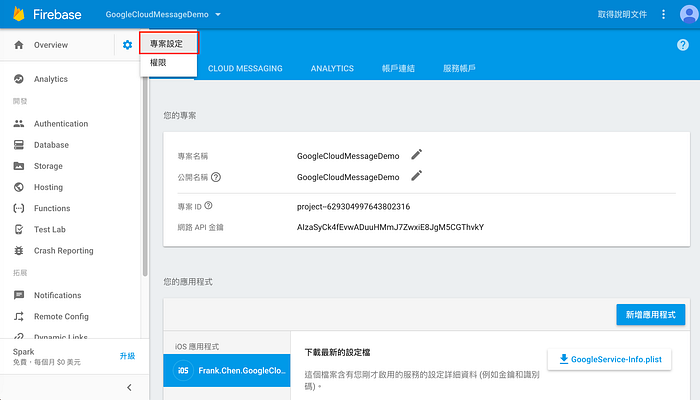The image size is (700, 400).
Task: Click the help icon beside 專案 ID
Action: (x=208, y=206)
